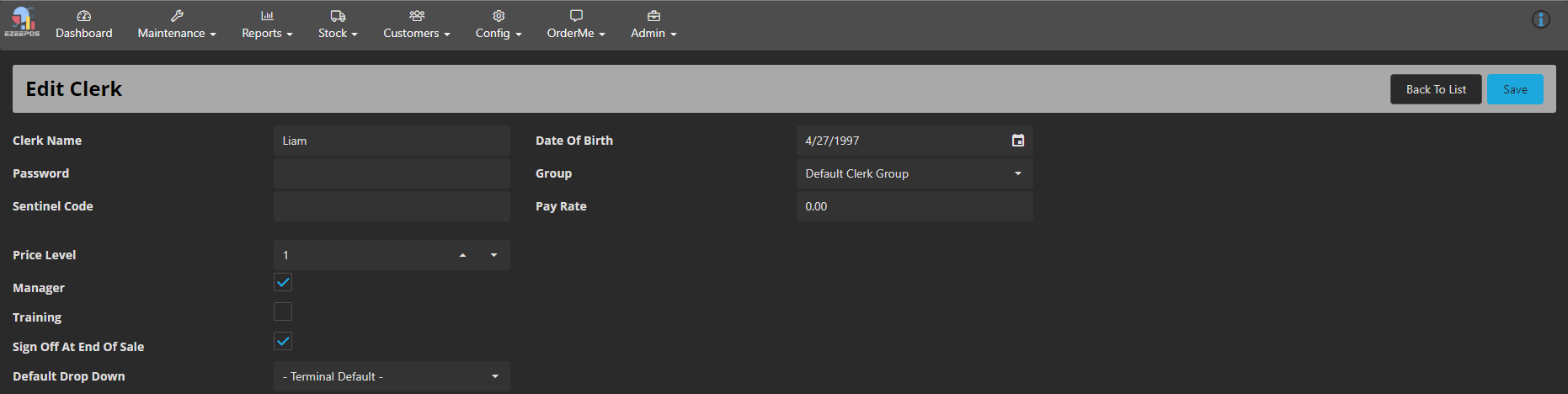The height and width of the screenshot is (394, 1568).
Task: Enable the Training checkbox
Action: point(283,312)
